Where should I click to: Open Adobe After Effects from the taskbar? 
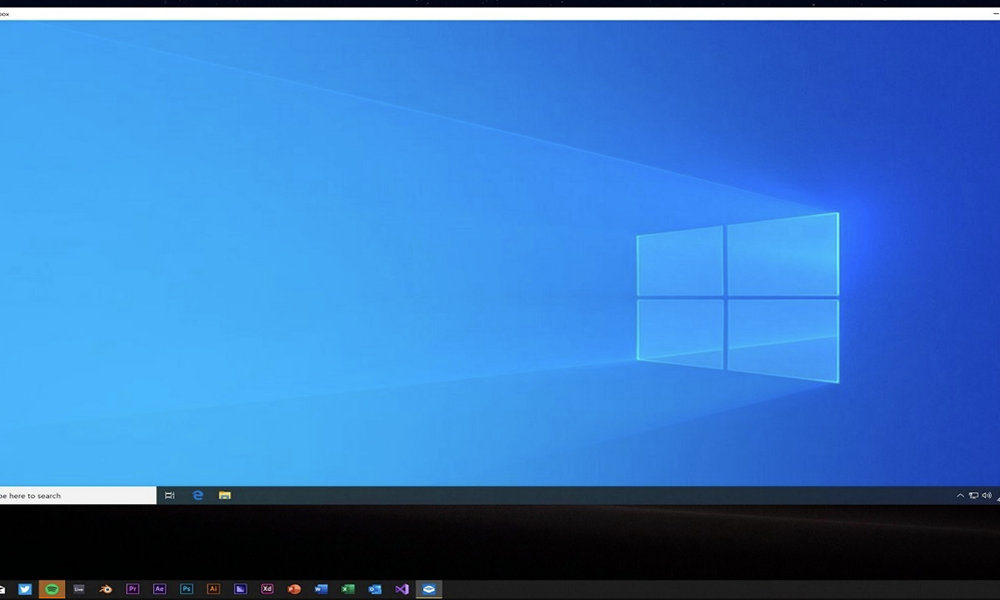(159, 589)
